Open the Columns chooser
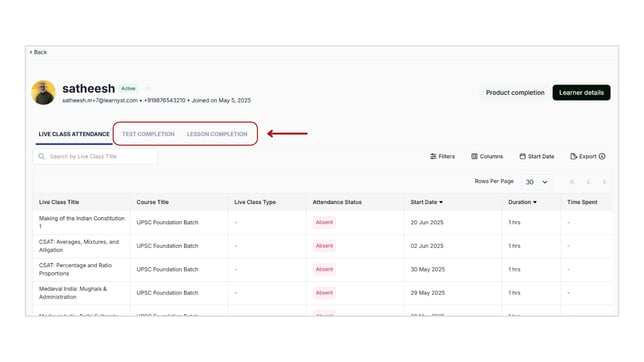Screen dimensions: 644x362 click(487, 156)
